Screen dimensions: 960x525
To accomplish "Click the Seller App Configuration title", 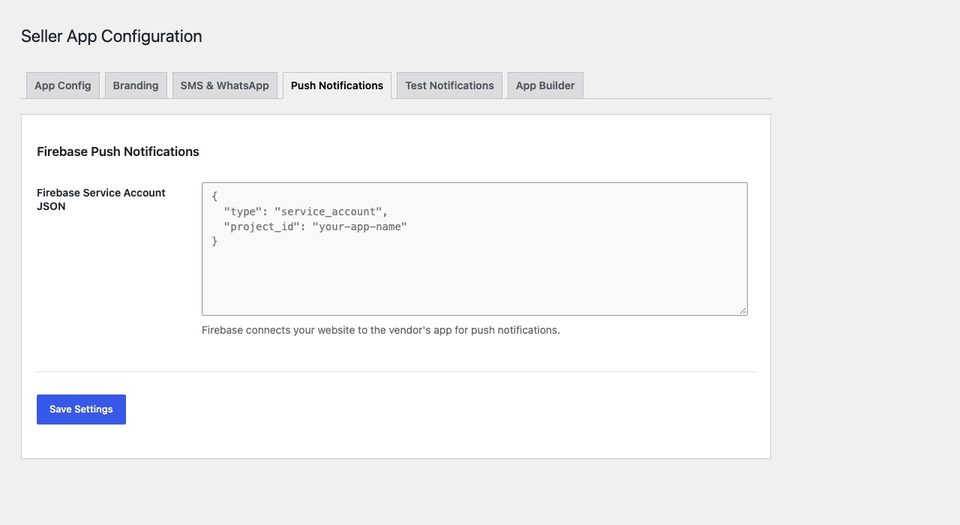I will [x=111, y=36].
